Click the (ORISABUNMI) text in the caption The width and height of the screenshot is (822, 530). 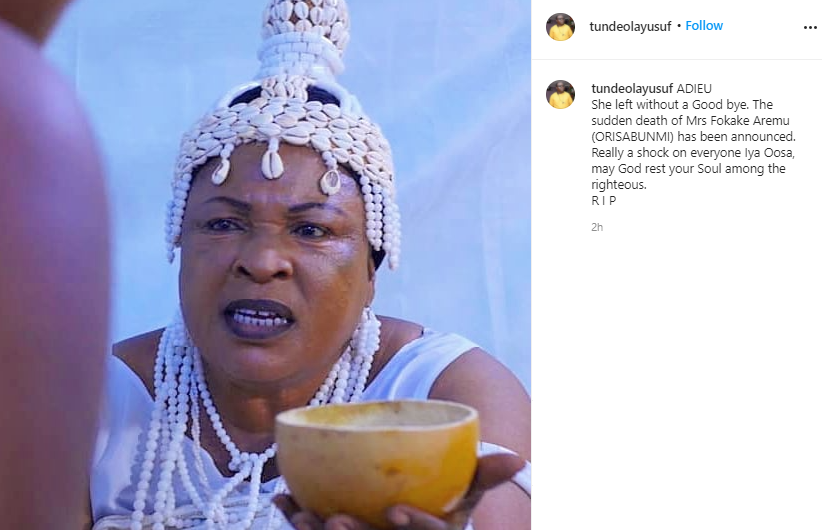[633, 137]
